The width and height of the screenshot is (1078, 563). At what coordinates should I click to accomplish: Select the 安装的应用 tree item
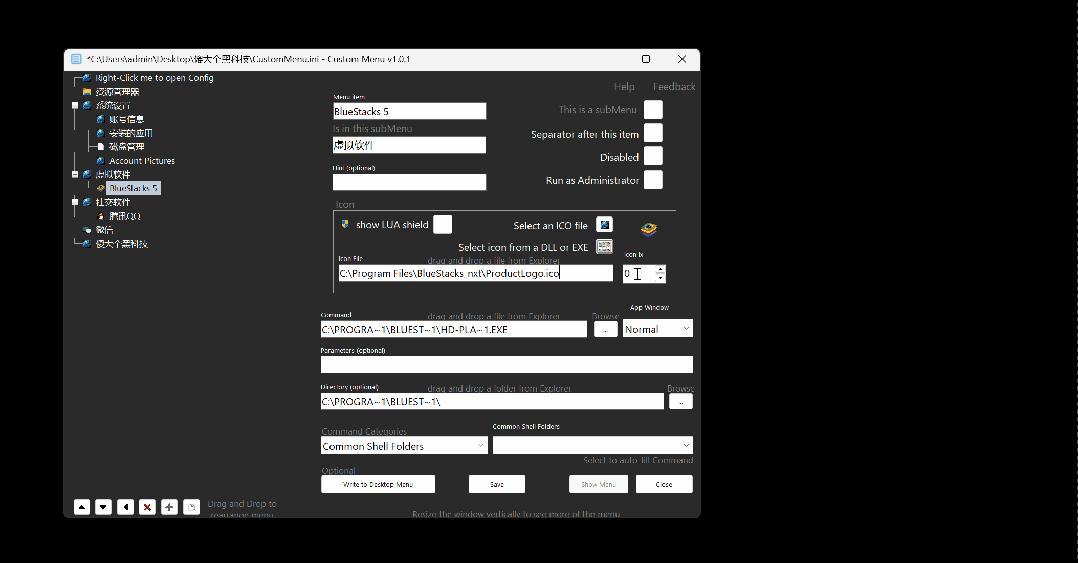tap(131, 133)
